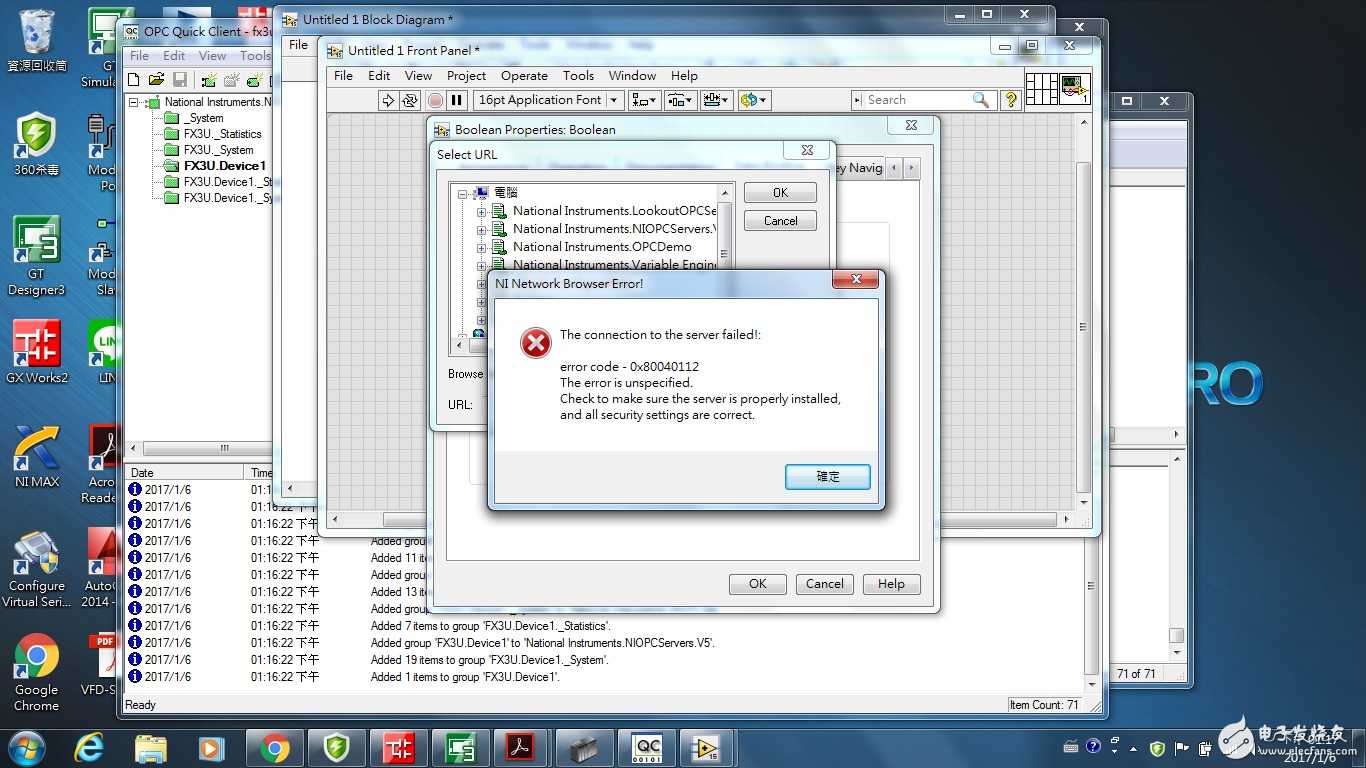Image resolution: width=1366 pixels, height=768 pixels.
Task: Open the Windows Start menu
Action: click(27, 748)
